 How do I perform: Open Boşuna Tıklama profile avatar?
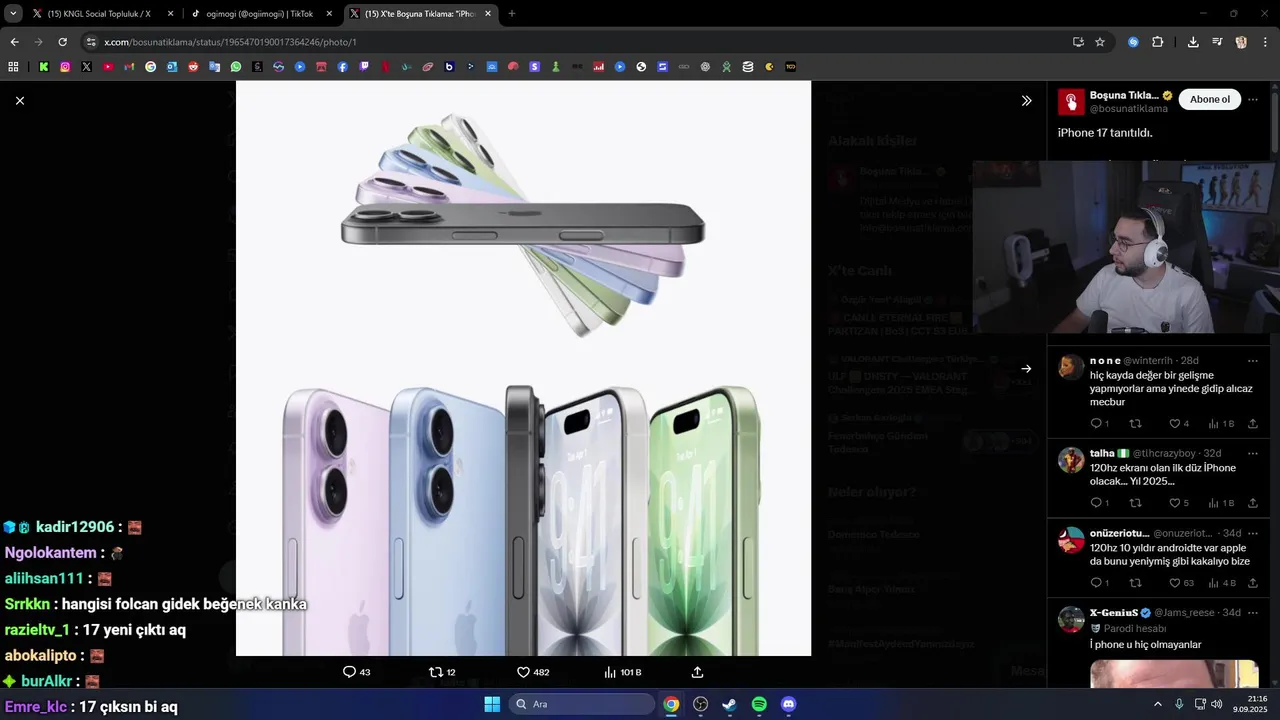tap(1071, 101)
